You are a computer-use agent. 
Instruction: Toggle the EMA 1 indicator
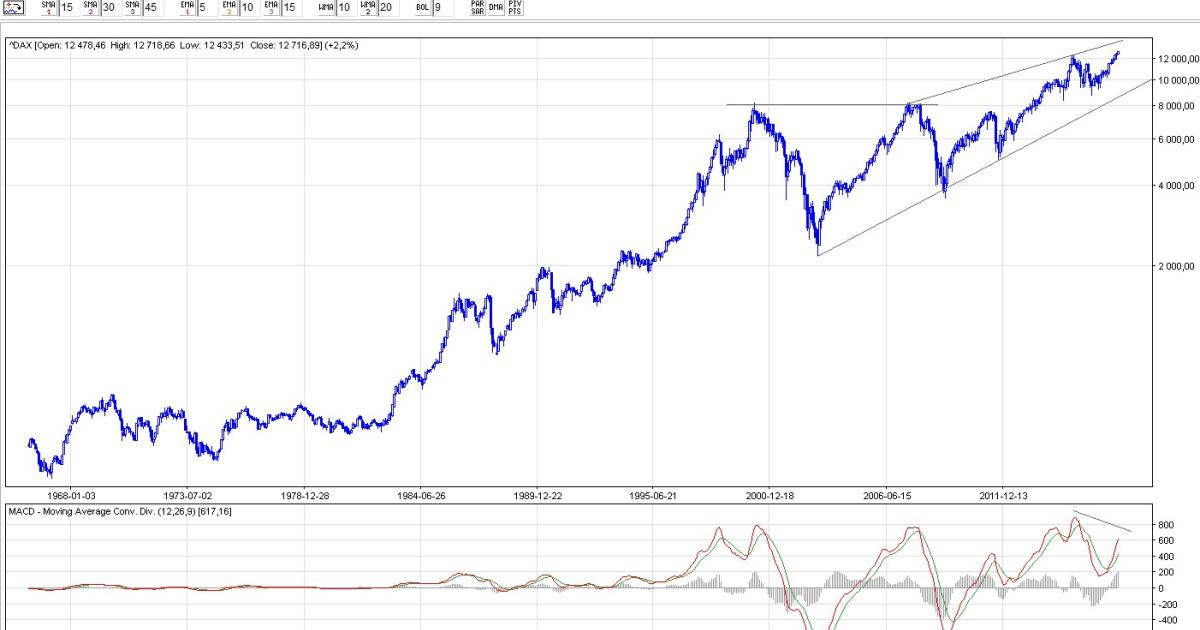pyautogui.click(x=187, y=7)
